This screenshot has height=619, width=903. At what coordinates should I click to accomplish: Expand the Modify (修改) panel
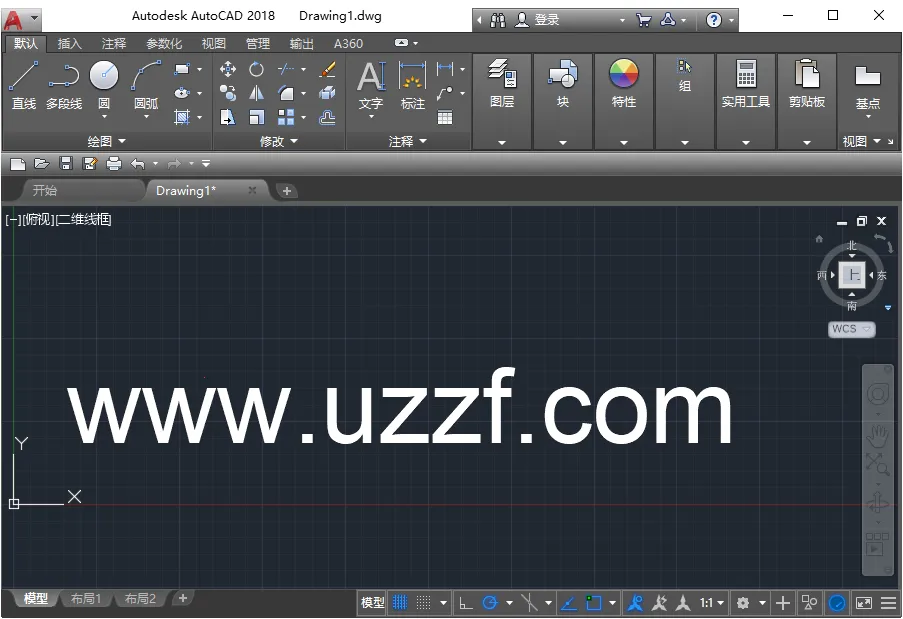coord(278,142)
